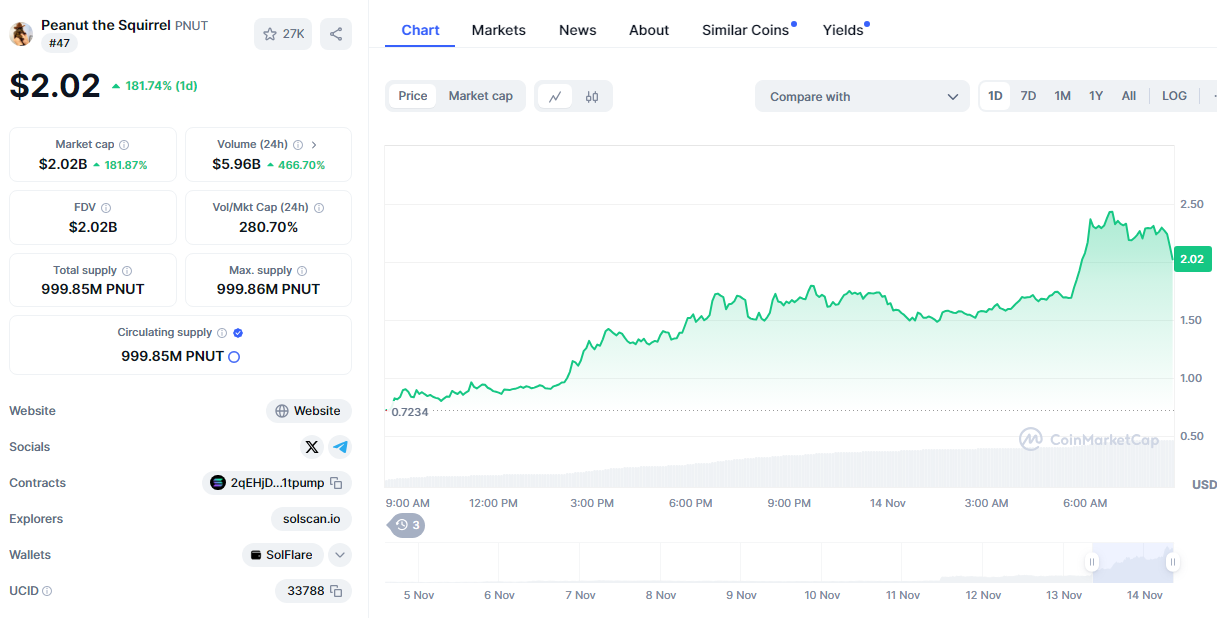Image resolution: width=1217 pixels, height=618 pixels.
Task: Select the 1D time range
Action: [995, 96]
